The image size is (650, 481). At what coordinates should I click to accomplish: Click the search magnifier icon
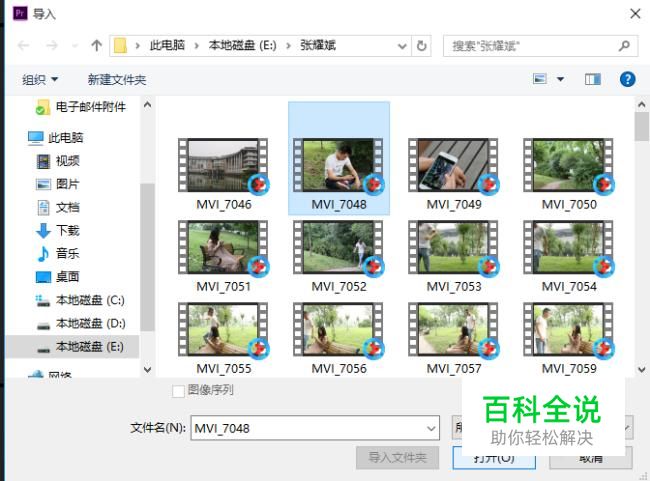tap(624, 46)
